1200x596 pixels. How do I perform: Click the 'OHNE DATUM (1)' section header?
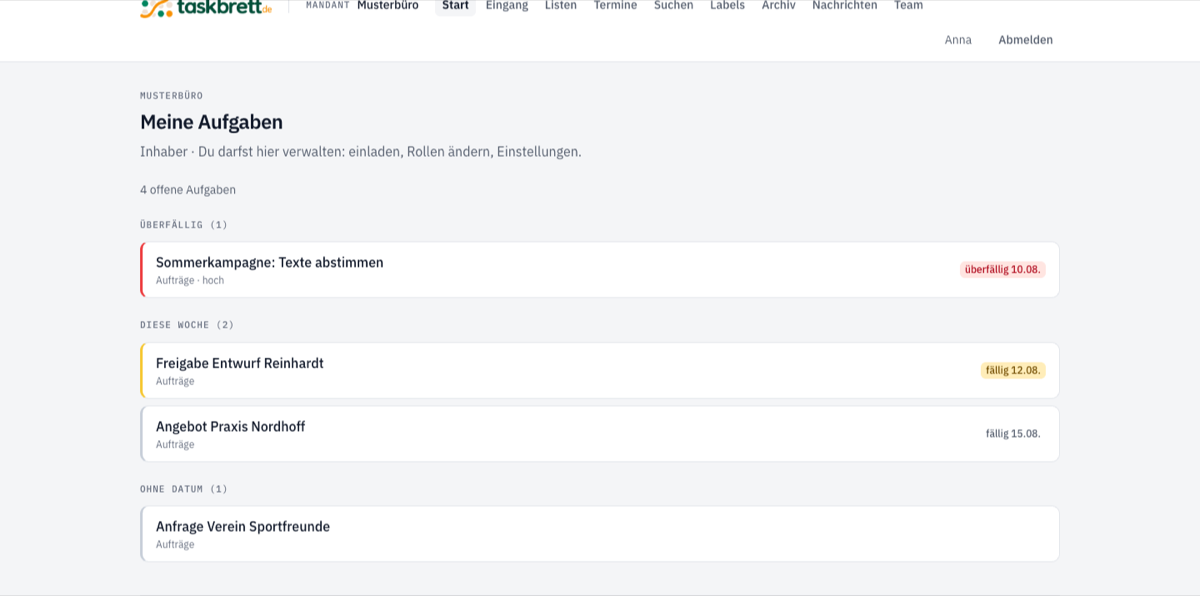(184, 489)
